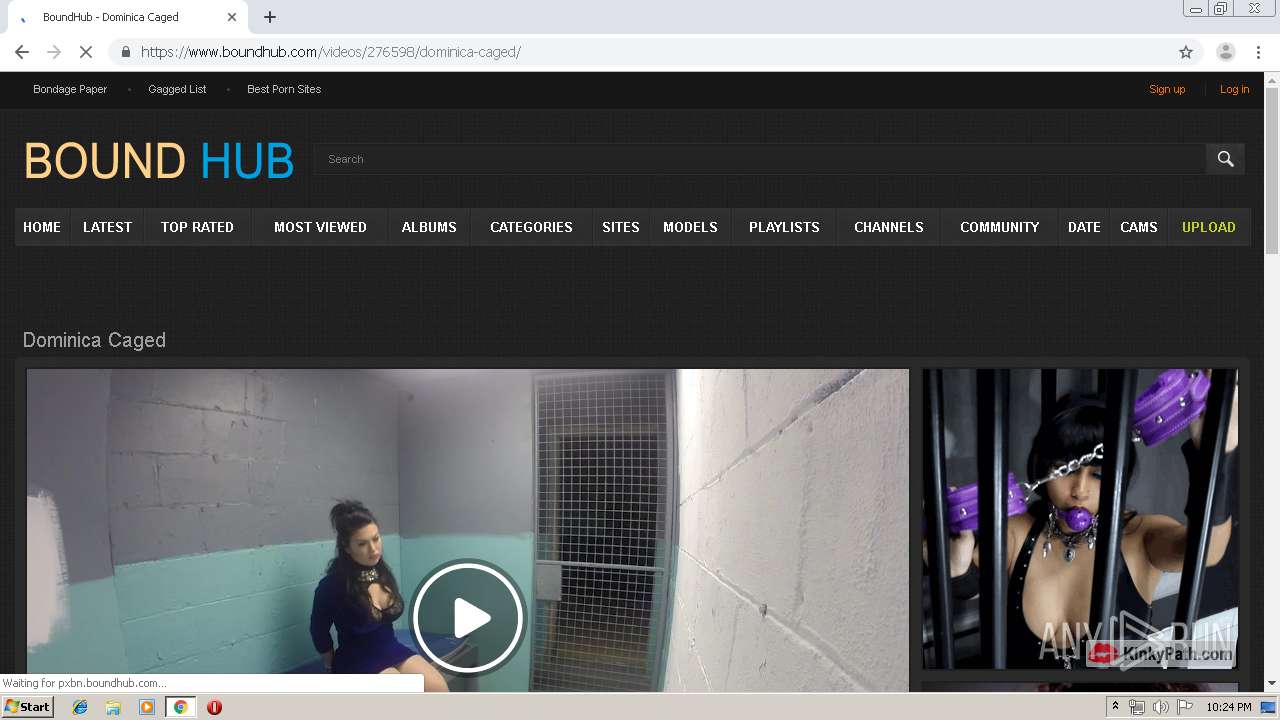Open the ALBUMS section
1280x720 pixels.
[429, 227]
